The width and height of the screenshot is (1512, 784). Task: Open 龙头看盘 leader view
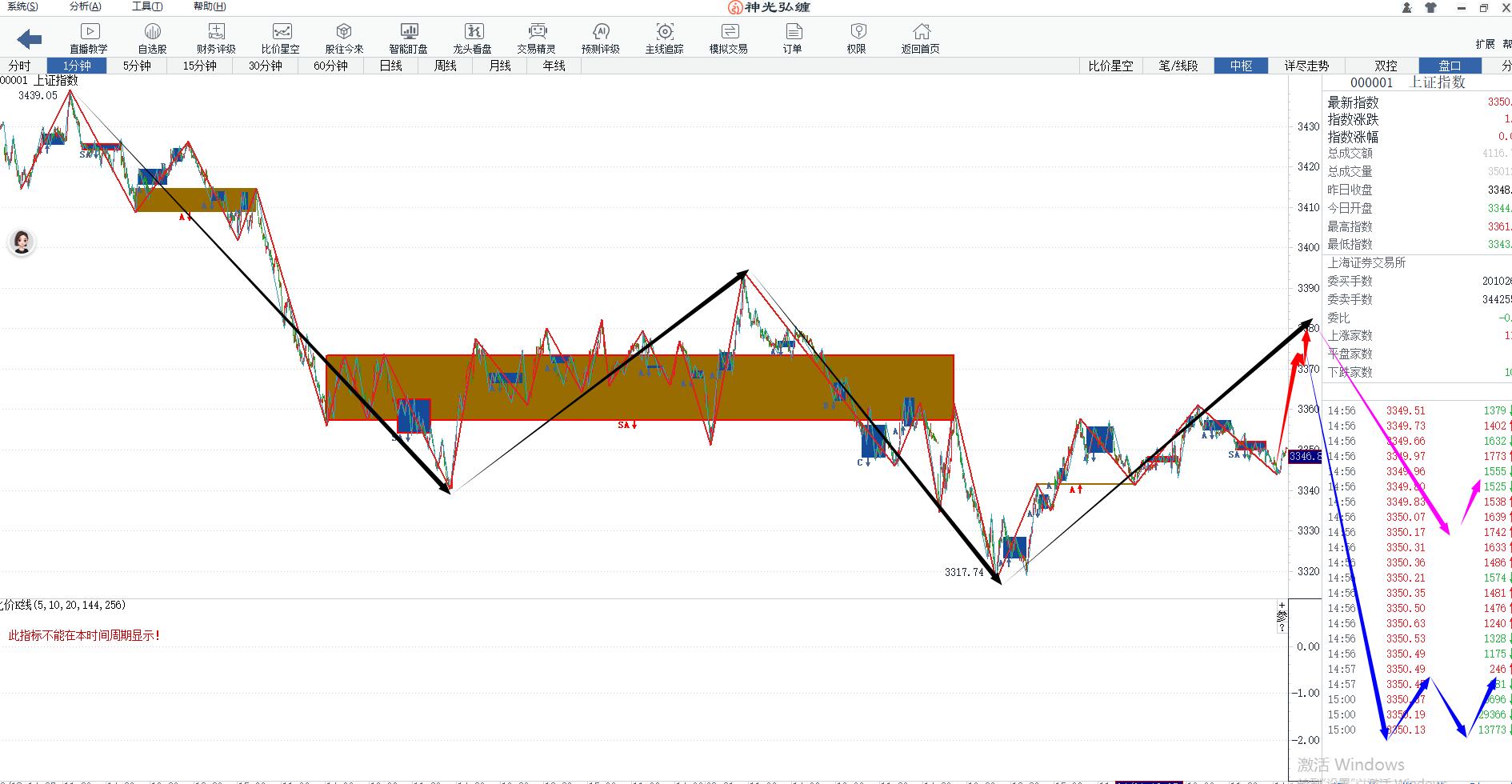(473, 38)
